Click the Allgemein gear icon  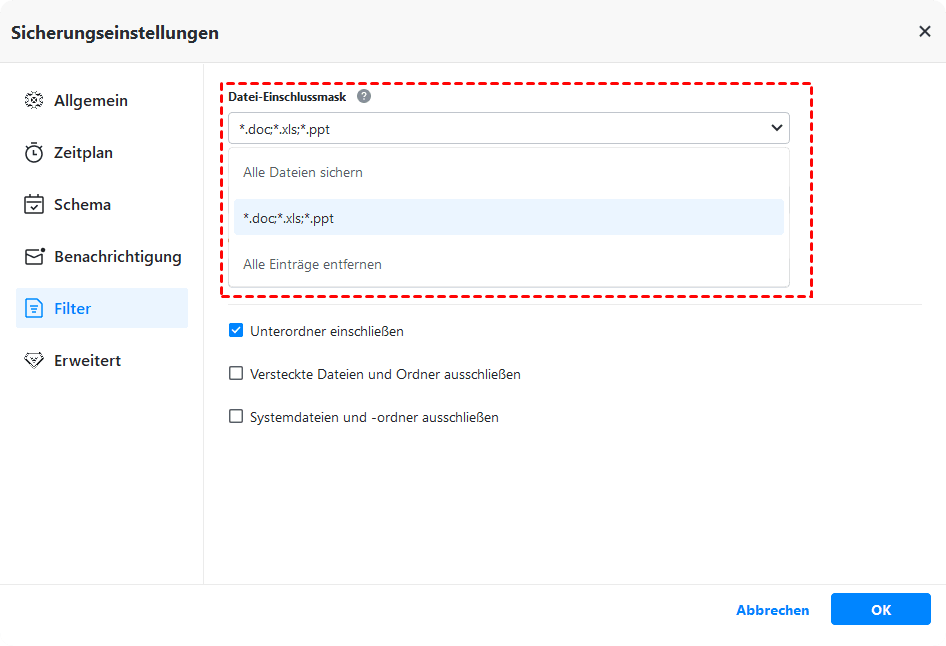click(x=34, y=101)
